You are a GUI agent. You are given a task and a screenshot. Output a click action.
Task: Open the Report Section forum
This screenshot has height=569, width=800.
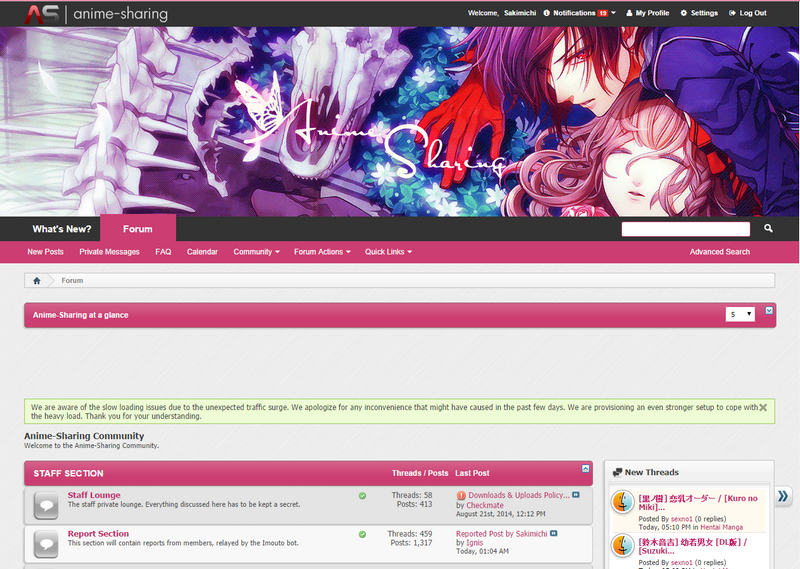click(98, 533)
